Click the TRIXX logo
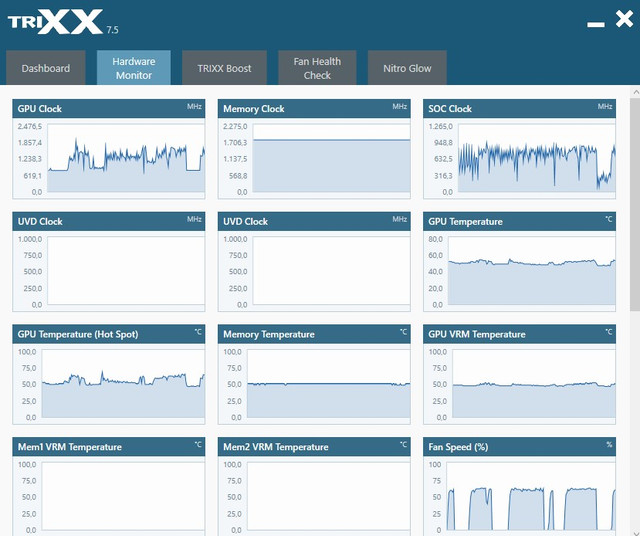 (x=55, y=22)
